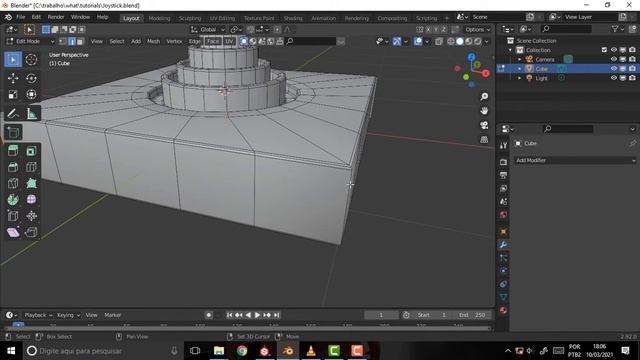Open the Modifier properties wrench tab
The image size is (640, 360).
(x=503, y=244)
